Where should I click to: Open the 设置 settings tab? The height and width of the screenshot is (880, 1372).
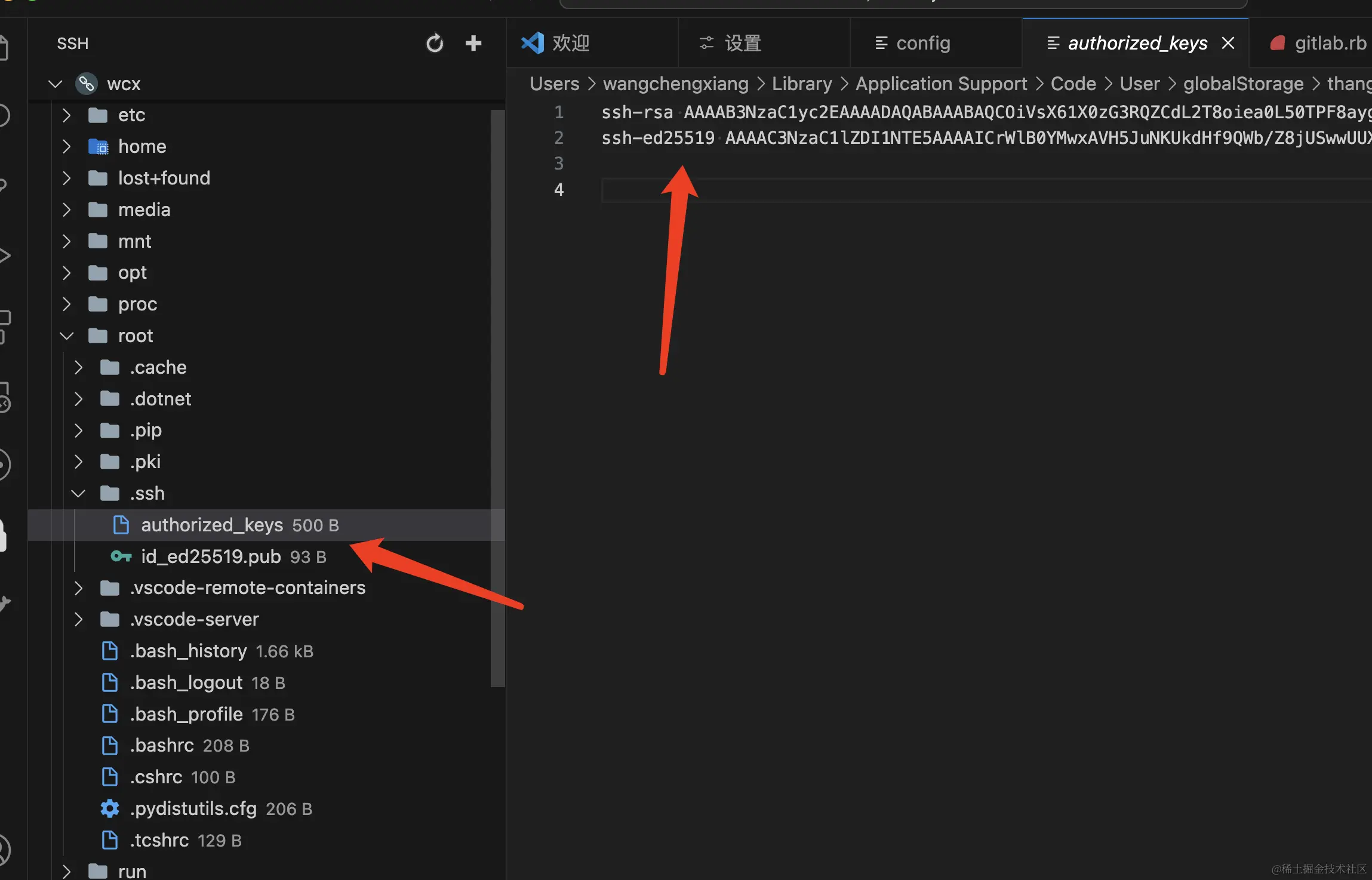click(742, 43)
